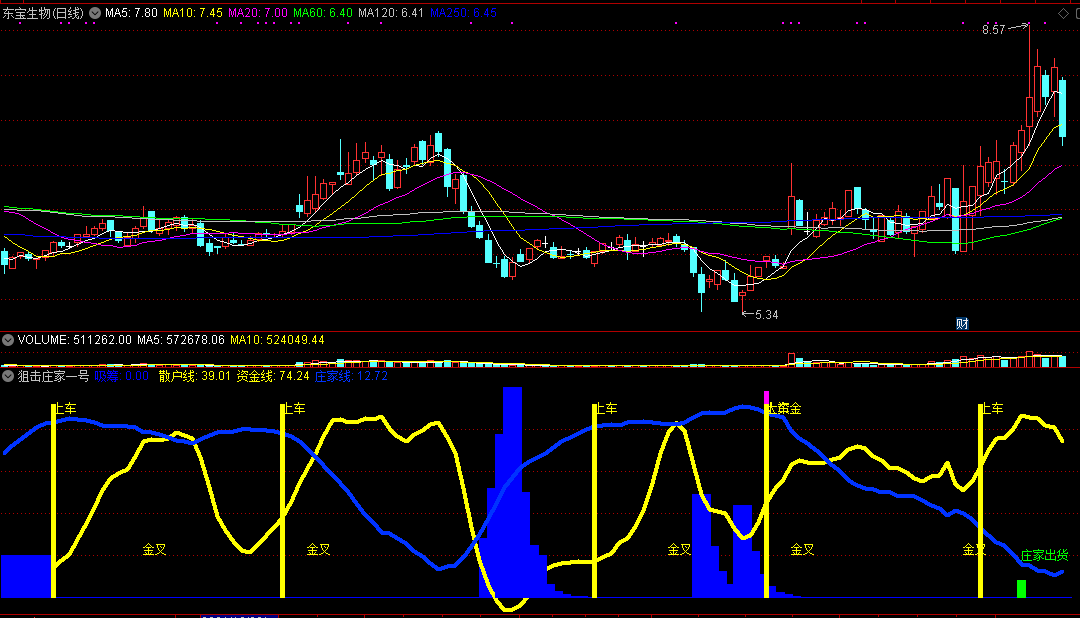Viewport: 1080px width, 618px height.
Task: Click the 散户线: 39.01 readout
Action: click(x=195, y=376)
